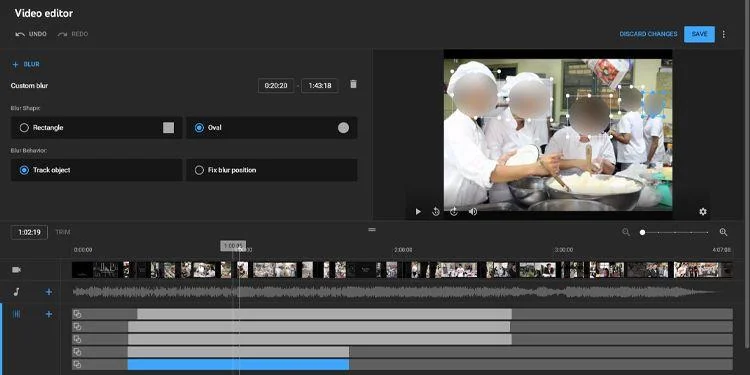The height and width of the screenshot is (375, 750).
Task: Skip preview forward ten seconds
Action: point(454,211)
